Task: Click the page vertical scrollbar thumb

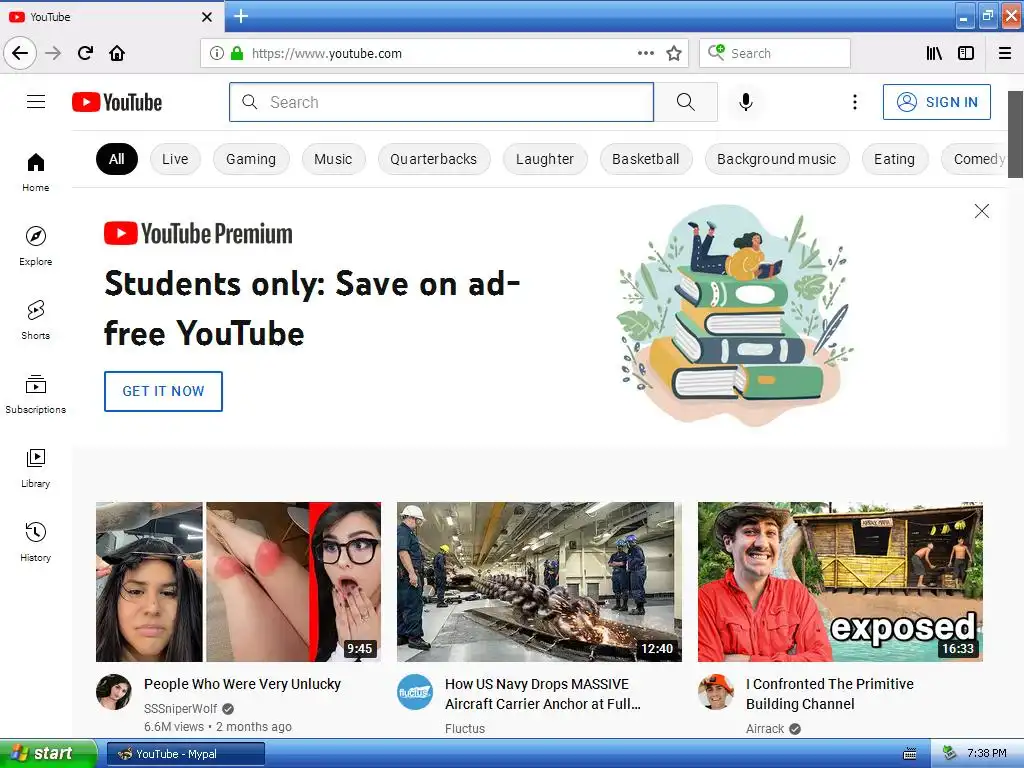Action: click(1016, 134)
